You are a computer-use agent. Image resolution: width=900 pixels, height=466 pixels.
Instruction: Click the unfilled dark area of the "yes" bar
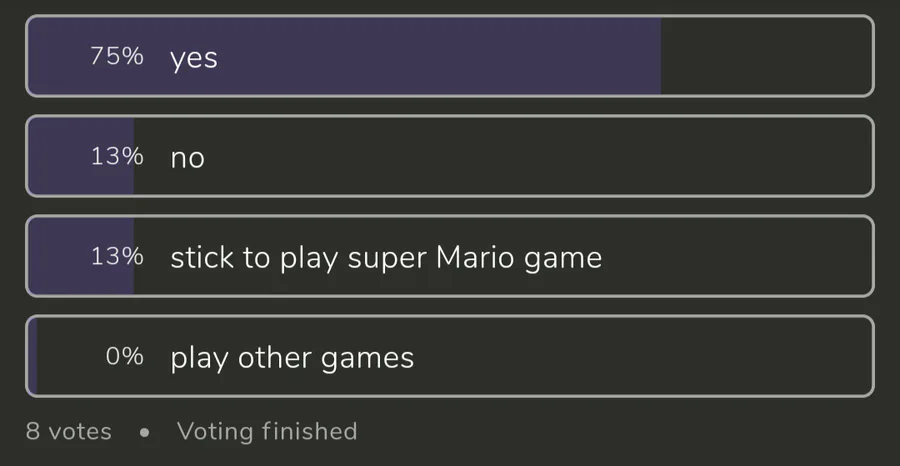pos(765,57)
